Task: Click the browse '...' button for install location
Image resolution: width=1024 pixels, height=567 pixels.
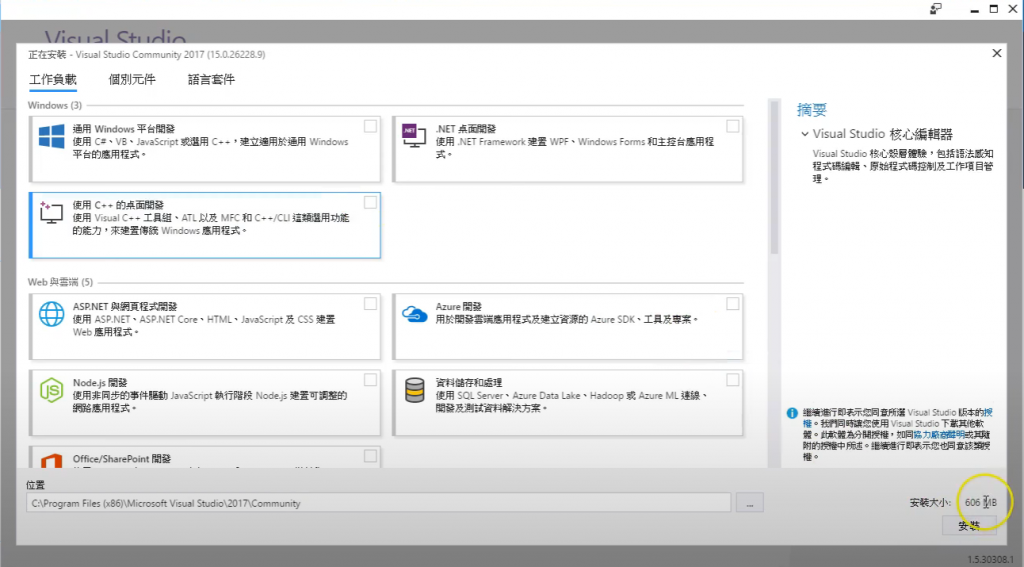Action: [x=750, y=503]
